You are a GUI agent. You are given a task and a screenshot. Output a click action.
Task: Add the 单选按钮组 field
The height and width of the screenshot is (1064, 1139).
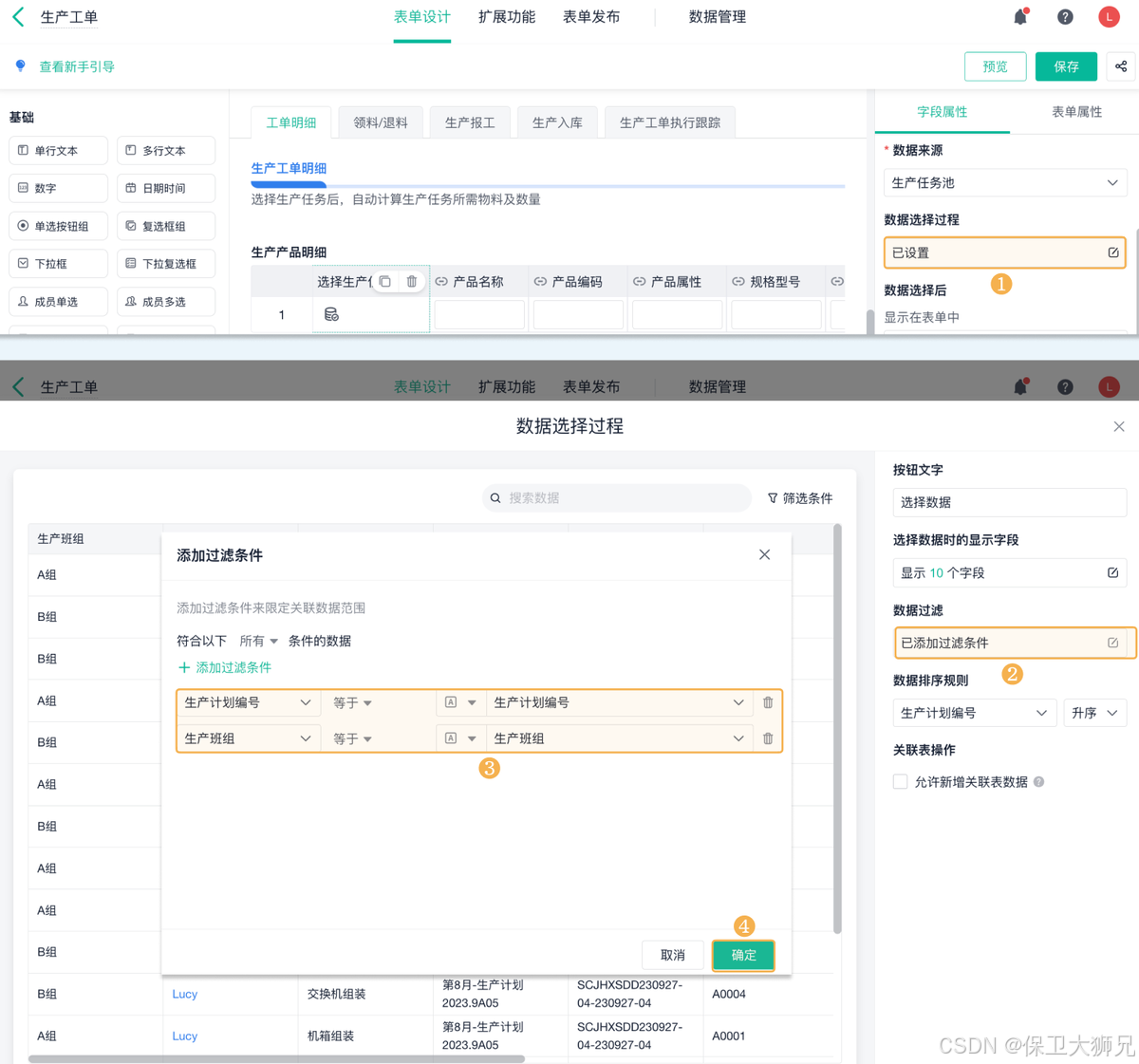[58, 226]
